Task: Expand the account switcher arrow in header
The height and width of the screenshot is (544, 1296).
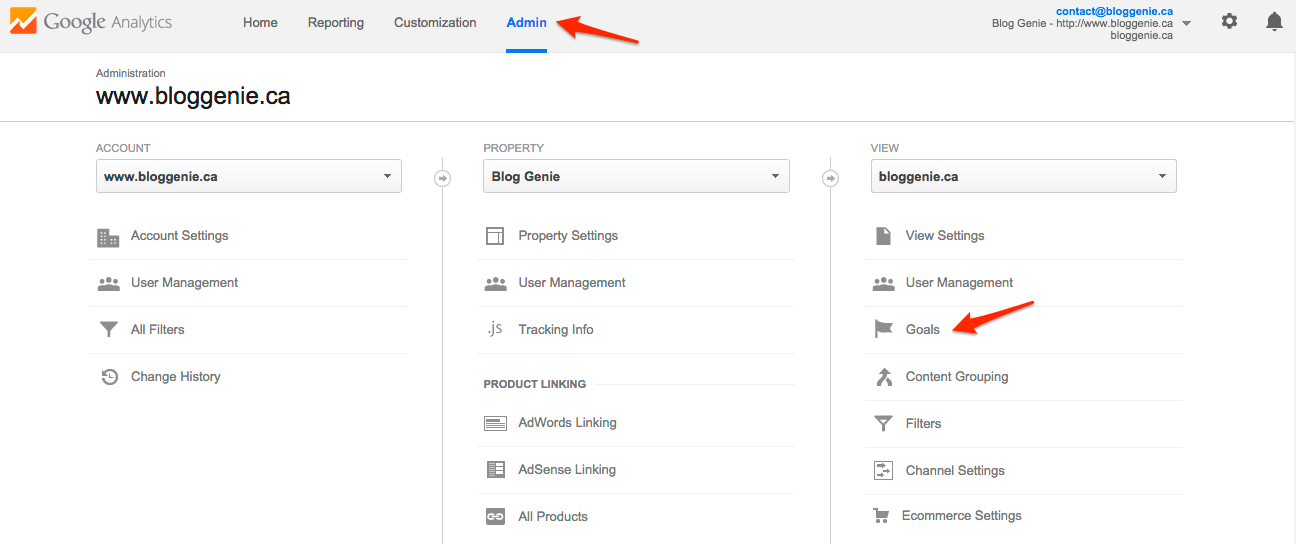Action: (1186, 23)
